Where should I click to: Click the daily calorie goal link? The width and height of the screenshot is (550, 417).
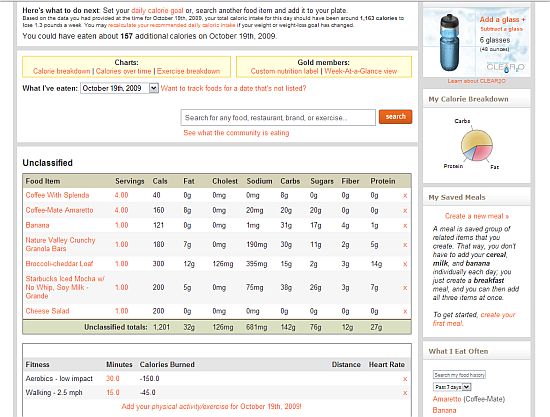[x=157, y=11]
